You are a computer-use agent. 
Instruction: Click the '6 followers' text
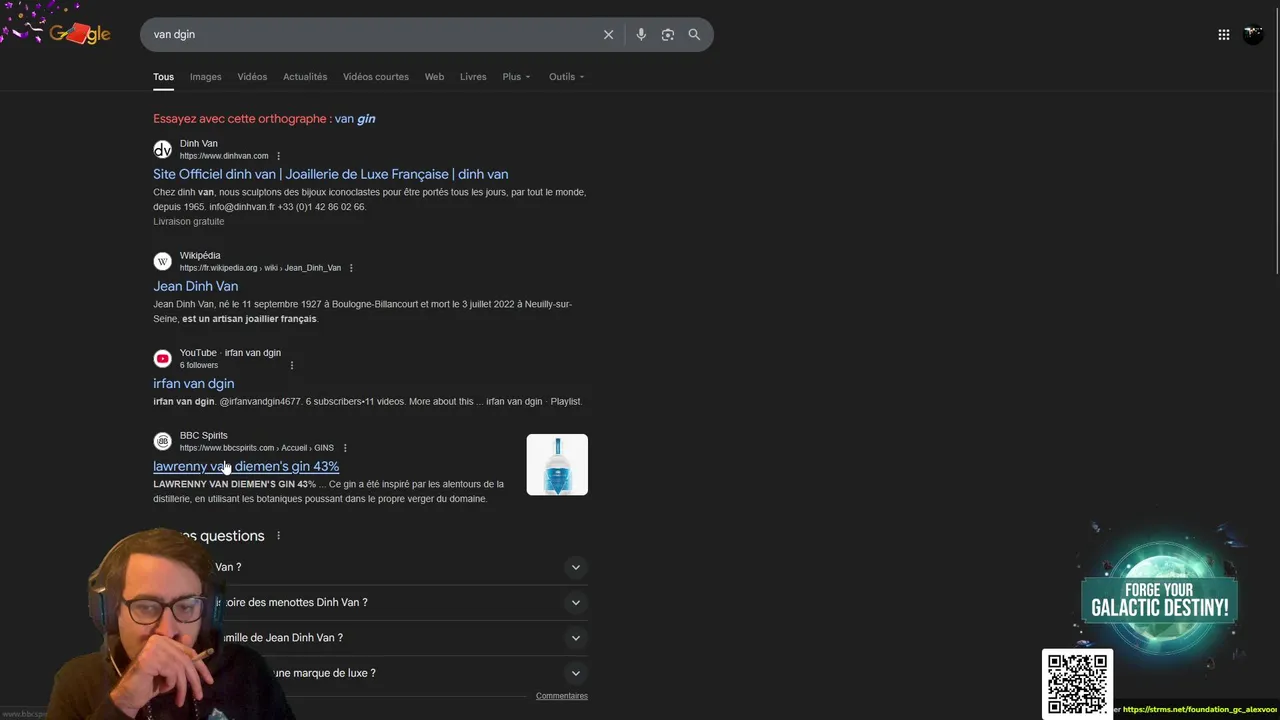point(199,365)
